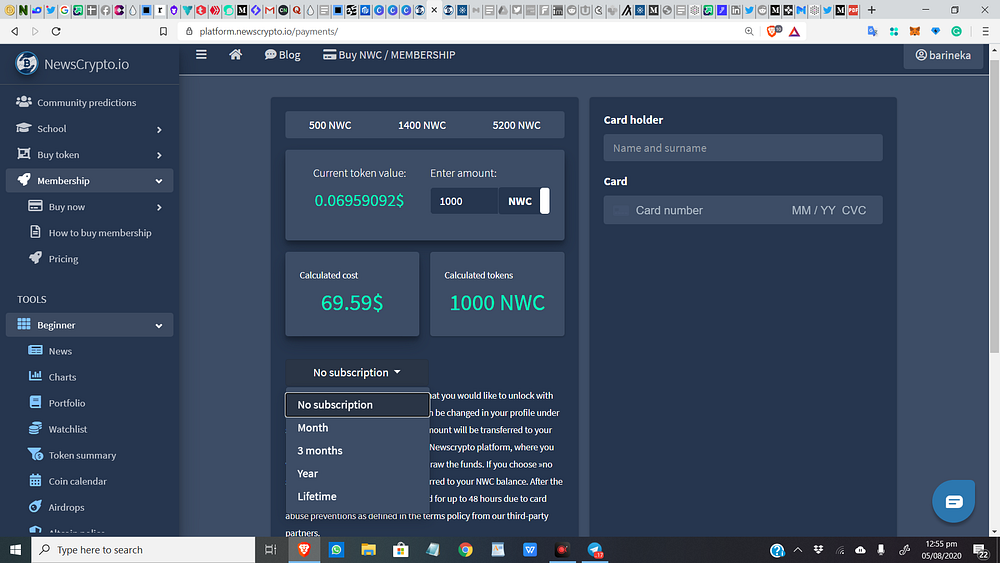Go back in browser history

coord(15,31)
